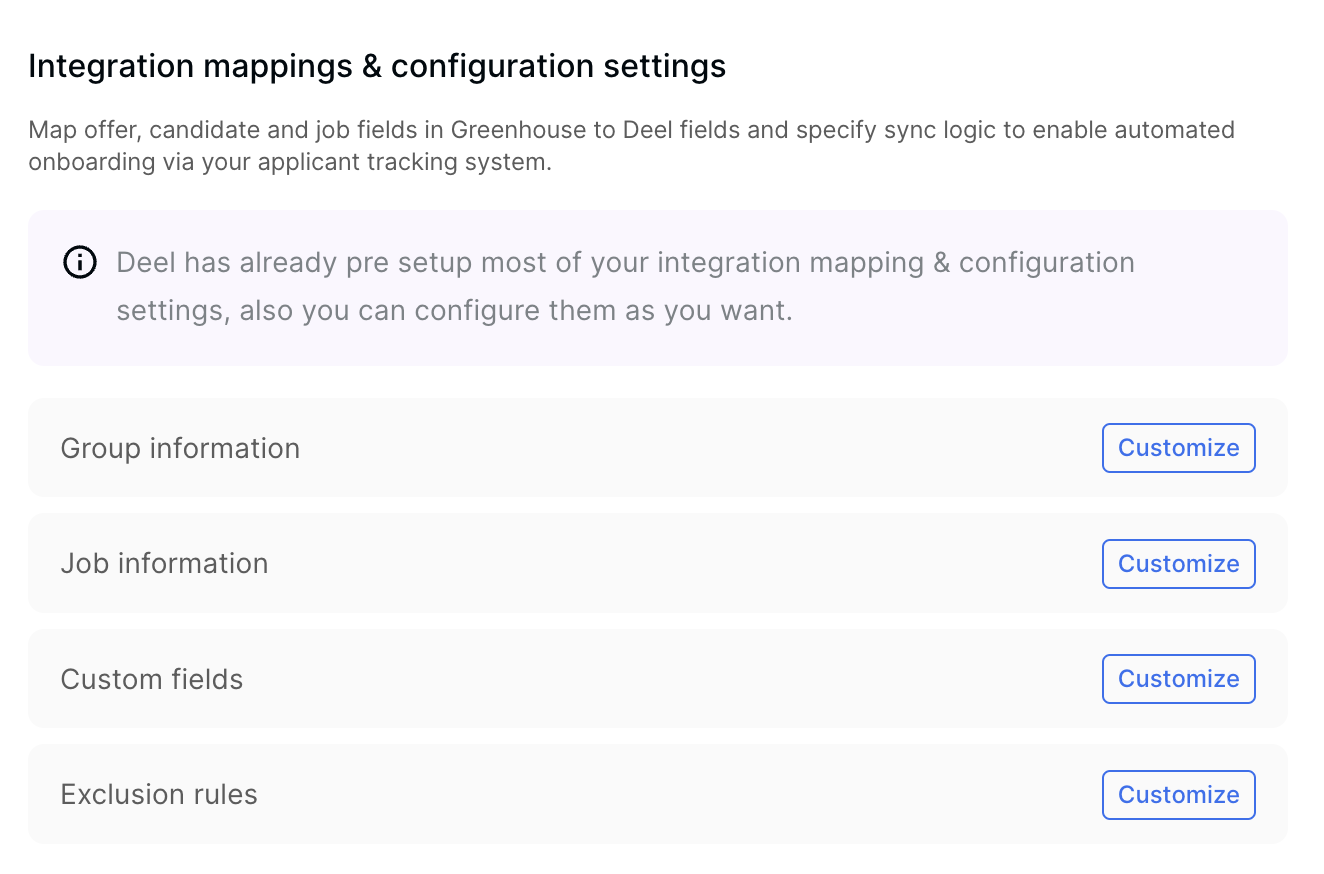The image size is (1324, 874).
Task: Click Customize for Job information
Action: pyautogui.click(x=1178, y=563)
